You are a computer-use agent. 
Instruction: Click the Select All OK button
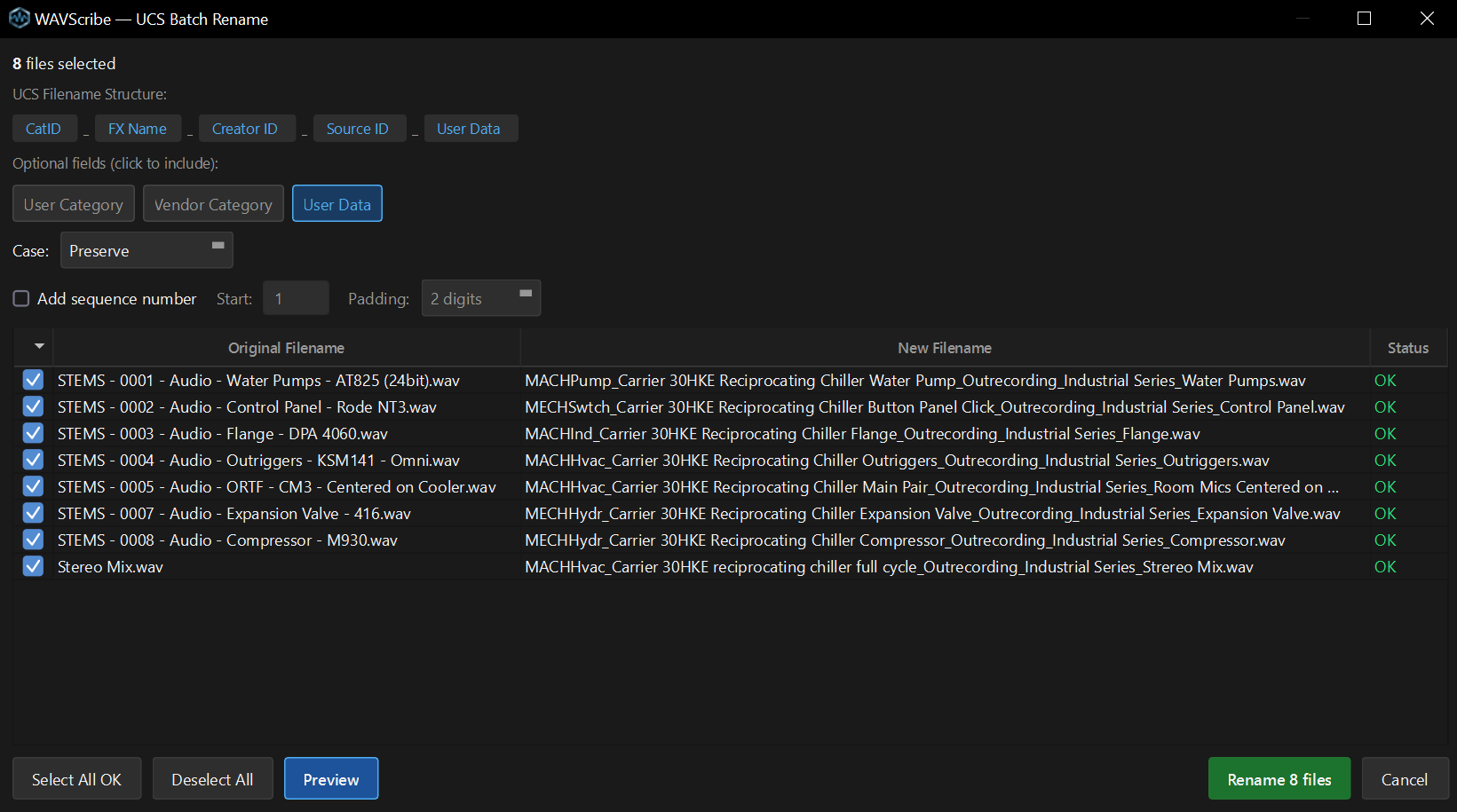pyautogui.click(x=76, y=779)
